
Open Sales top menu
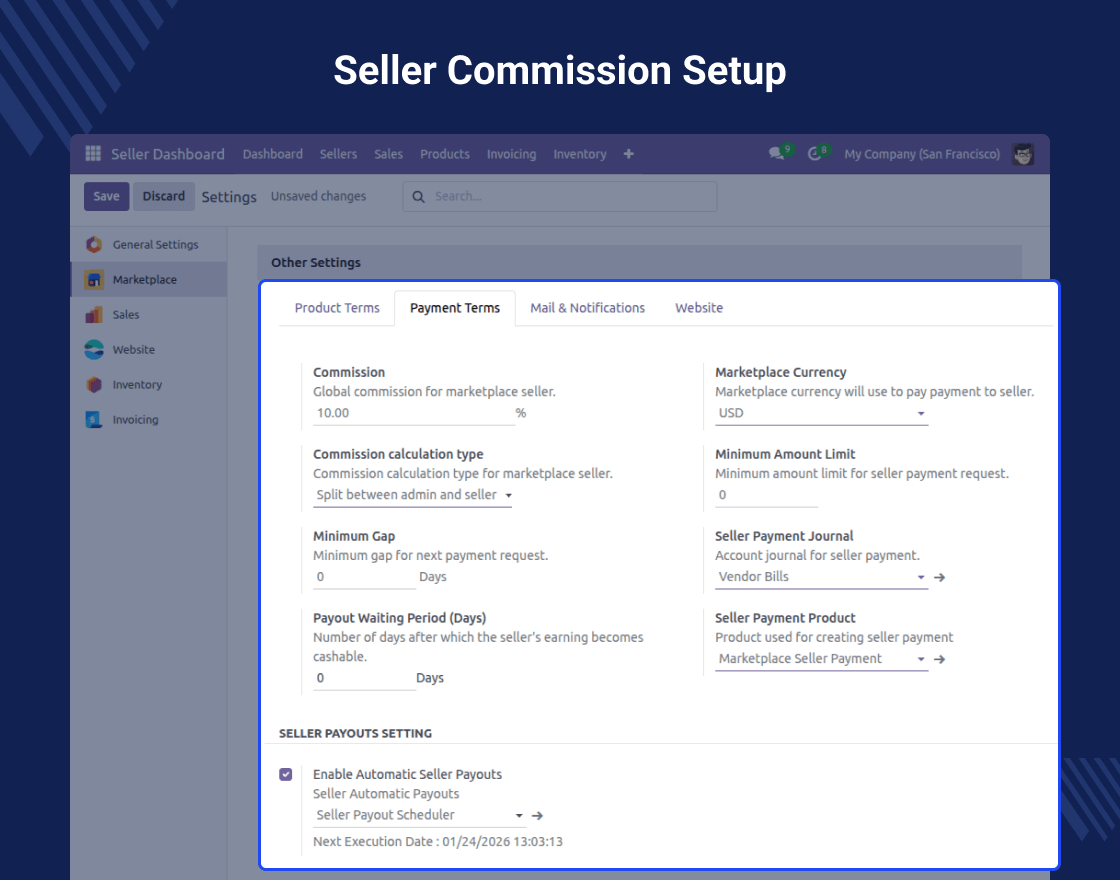coord(389,154)
